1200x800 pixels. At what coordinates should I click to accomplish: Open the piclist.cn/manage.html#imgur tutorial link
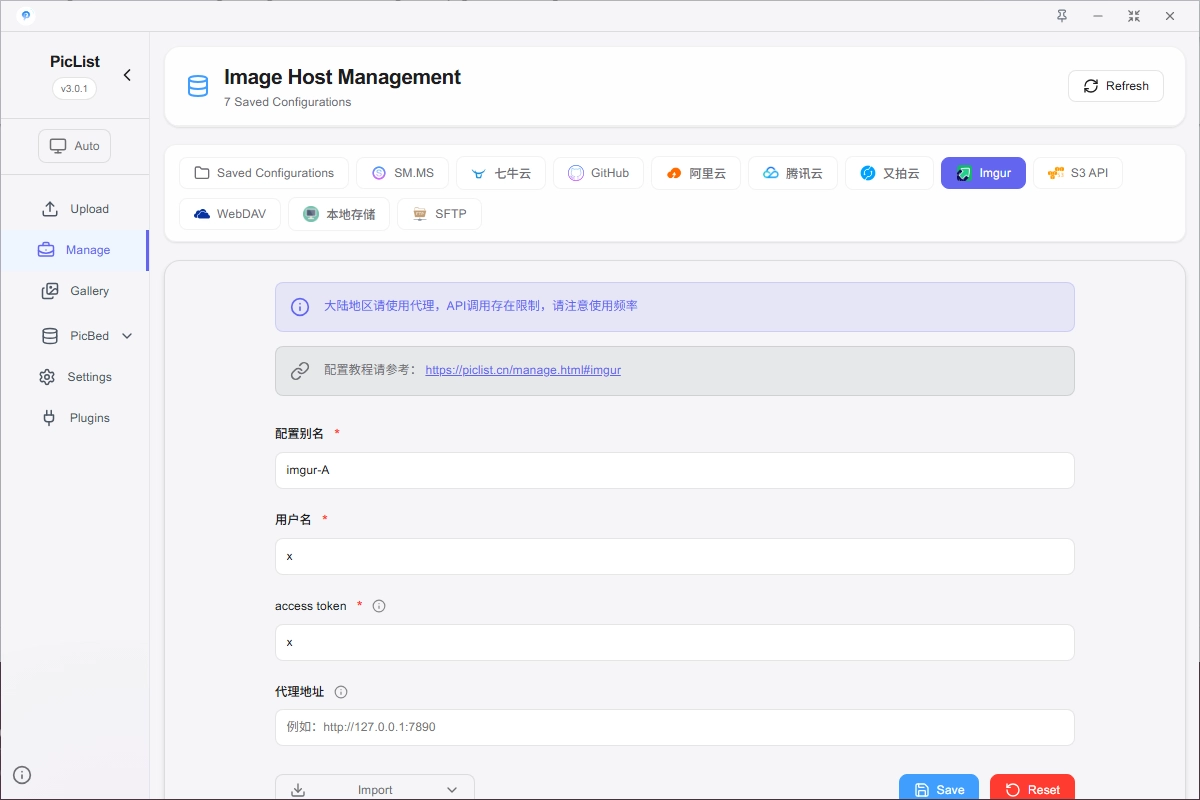pyautogui.click(x=523, y=370)
